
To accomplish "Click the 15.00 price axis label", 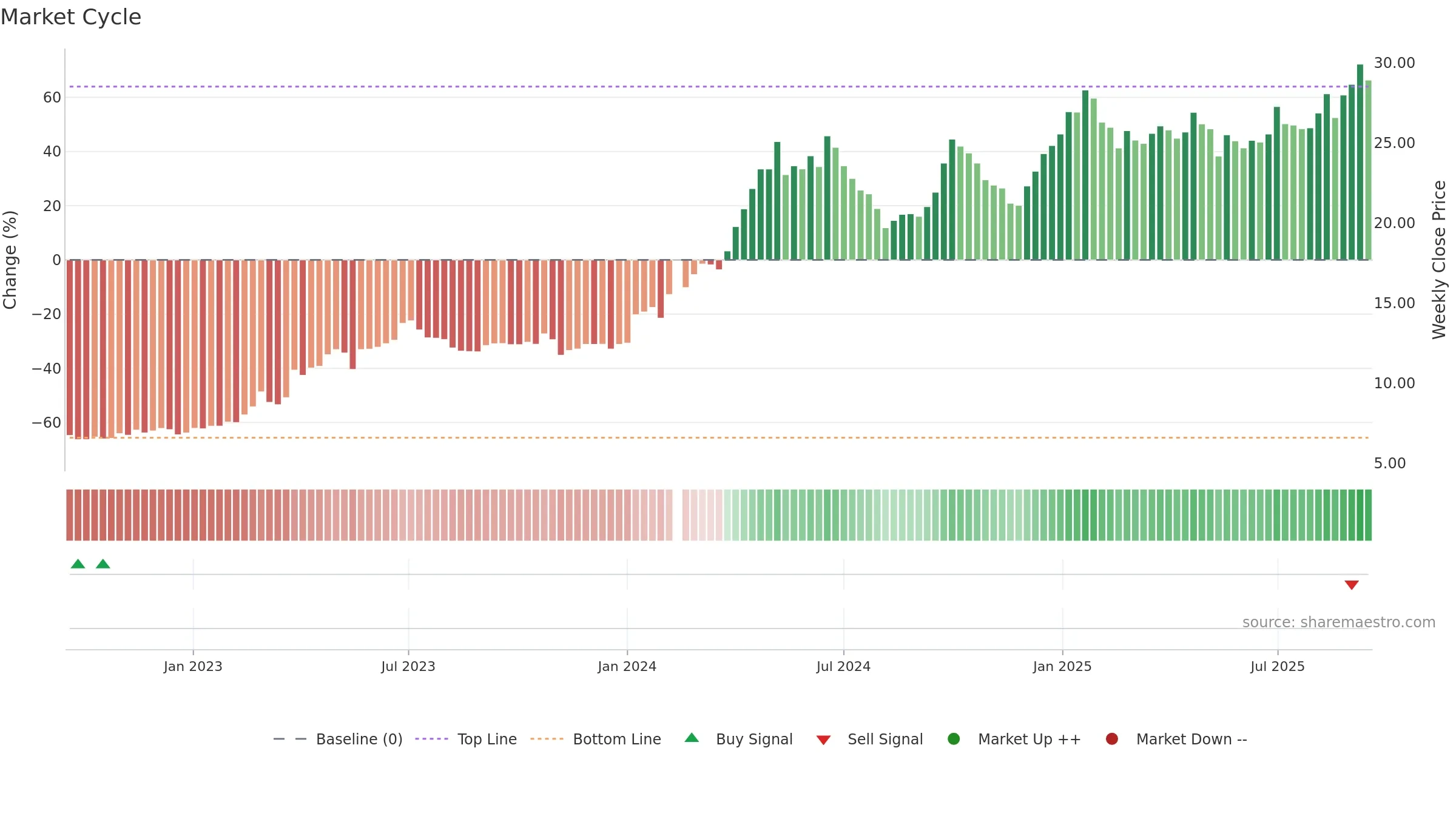I will (1394, 303).
